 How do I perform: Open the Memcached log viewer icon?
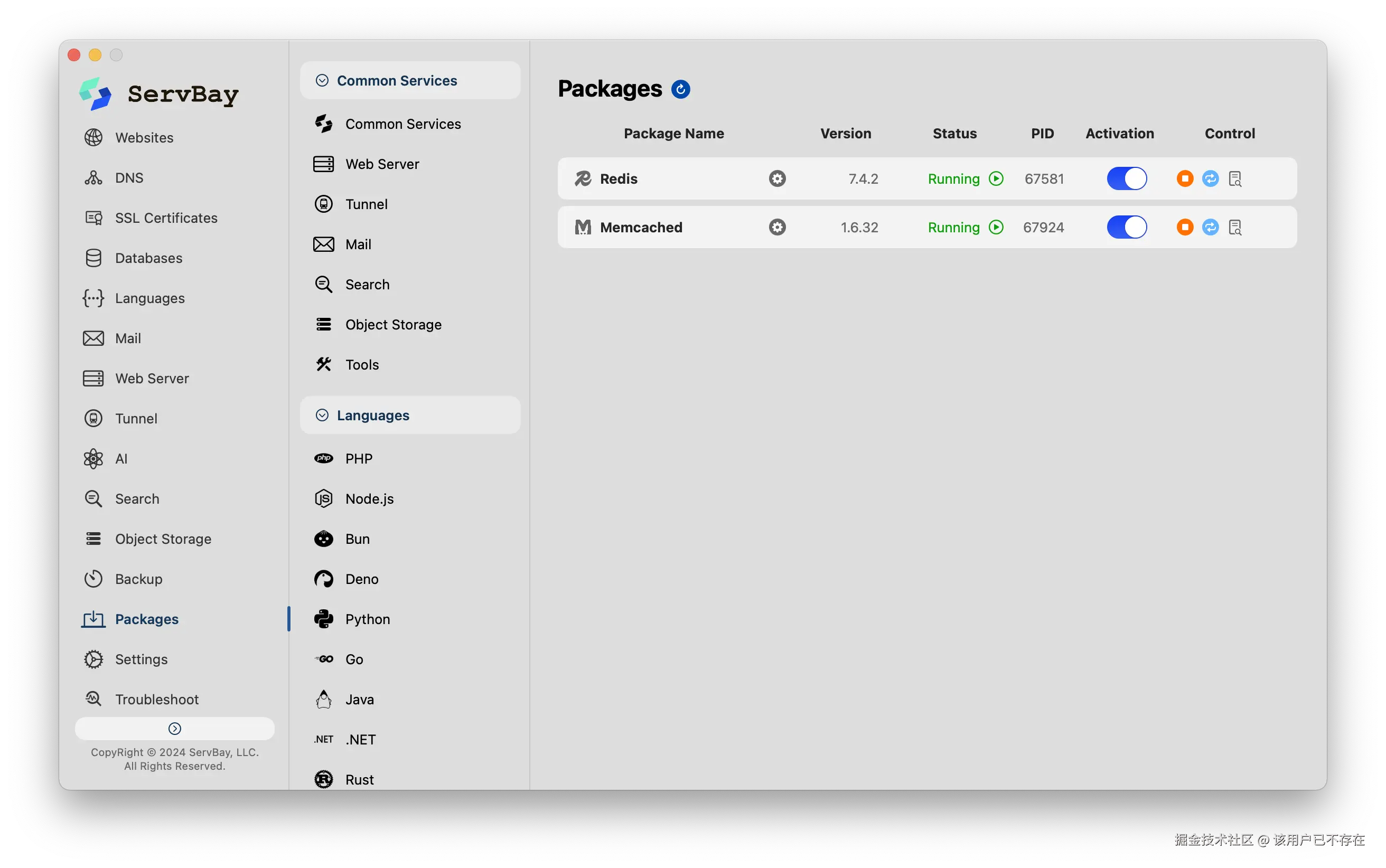coord(1235,228)
